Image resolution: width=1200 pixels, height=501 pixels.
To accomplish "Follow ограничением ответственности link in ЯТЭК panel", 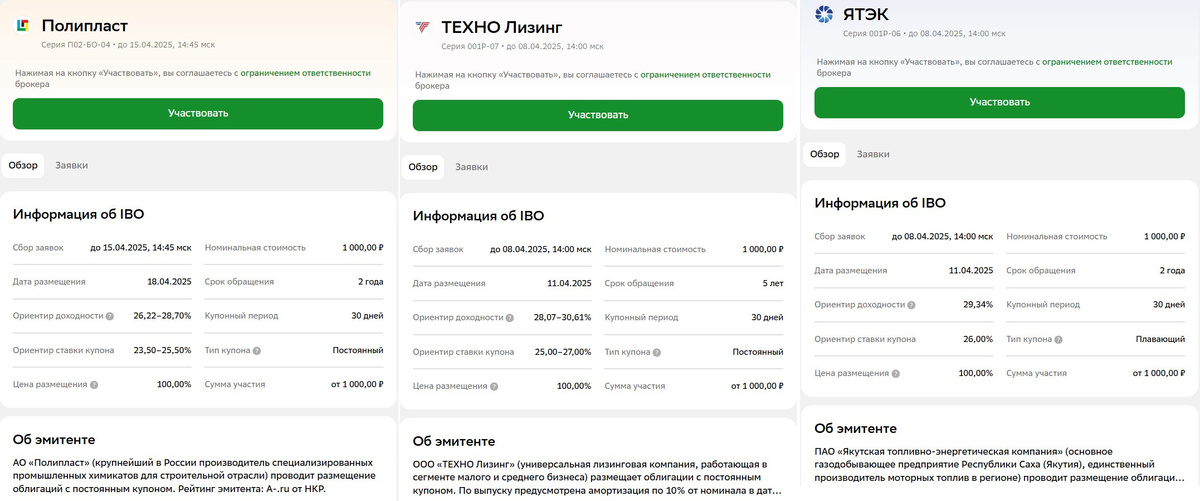I will pos(1105,61).
